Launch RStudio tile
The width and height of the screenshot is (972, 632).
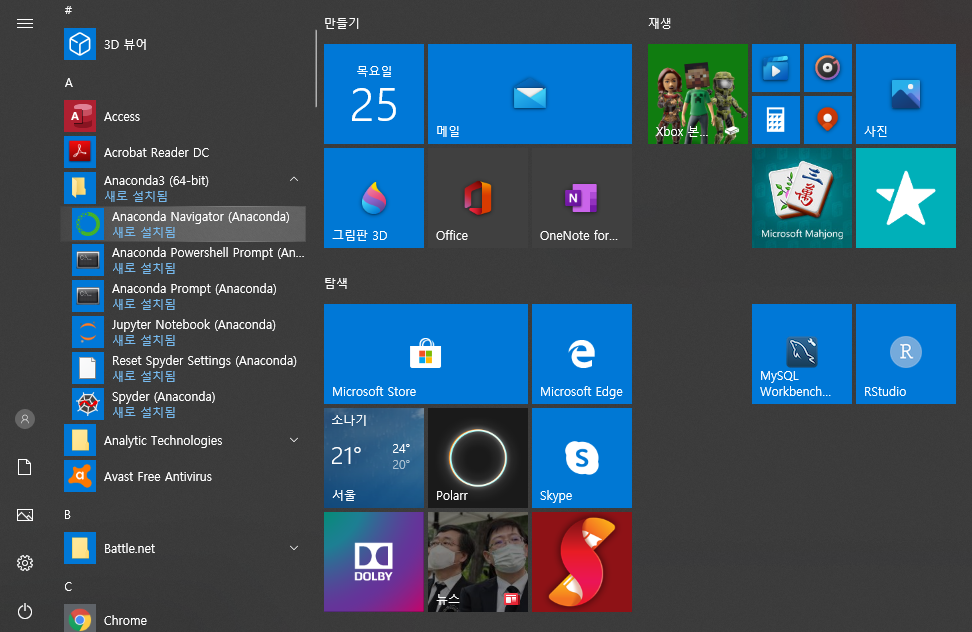906,354
